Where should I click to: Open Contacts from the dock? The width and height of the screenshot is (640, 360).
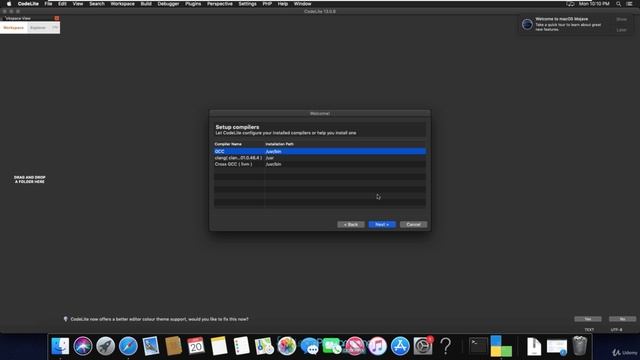pyautogui.click(x=173, y=346)
